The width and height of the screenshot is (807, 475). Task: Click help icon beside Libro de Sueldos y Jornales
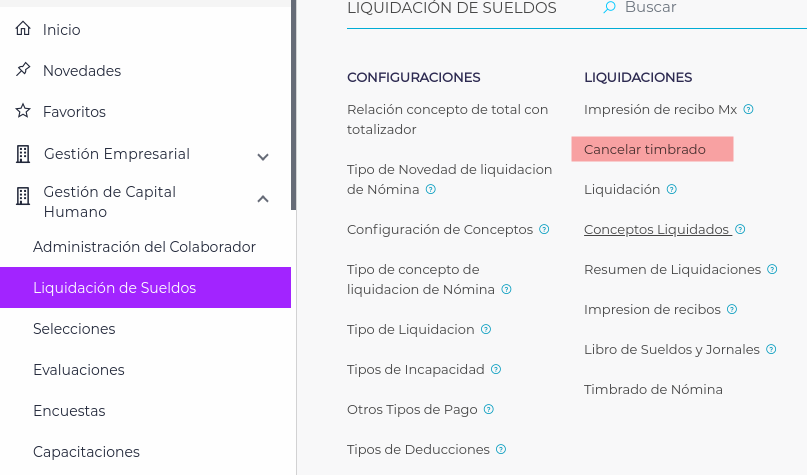tap(771, 349)
